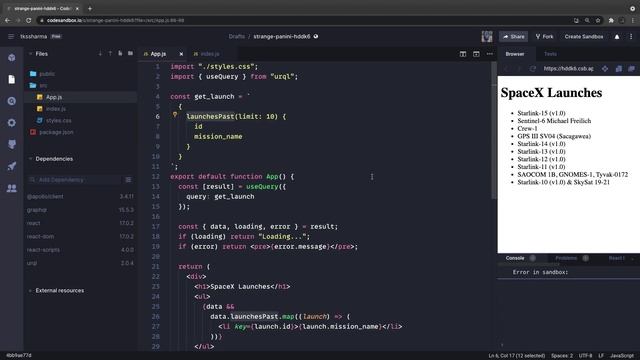Screen dimensions: 640x360
Task: Toggle dependency list view icon
Action: 128,180
